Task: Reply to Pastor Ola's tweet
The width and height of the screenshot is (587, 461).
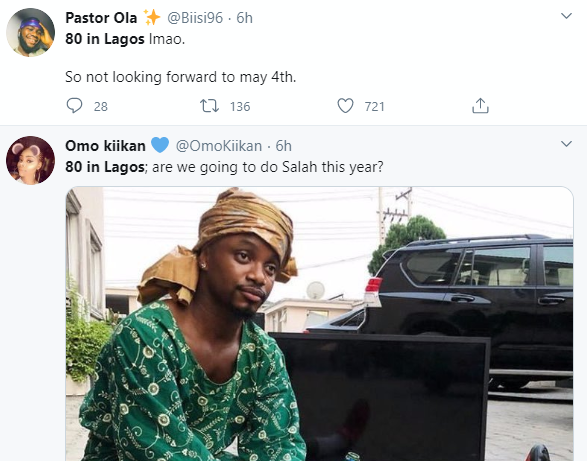Action: pyautogui.click(x=74, y=106)
